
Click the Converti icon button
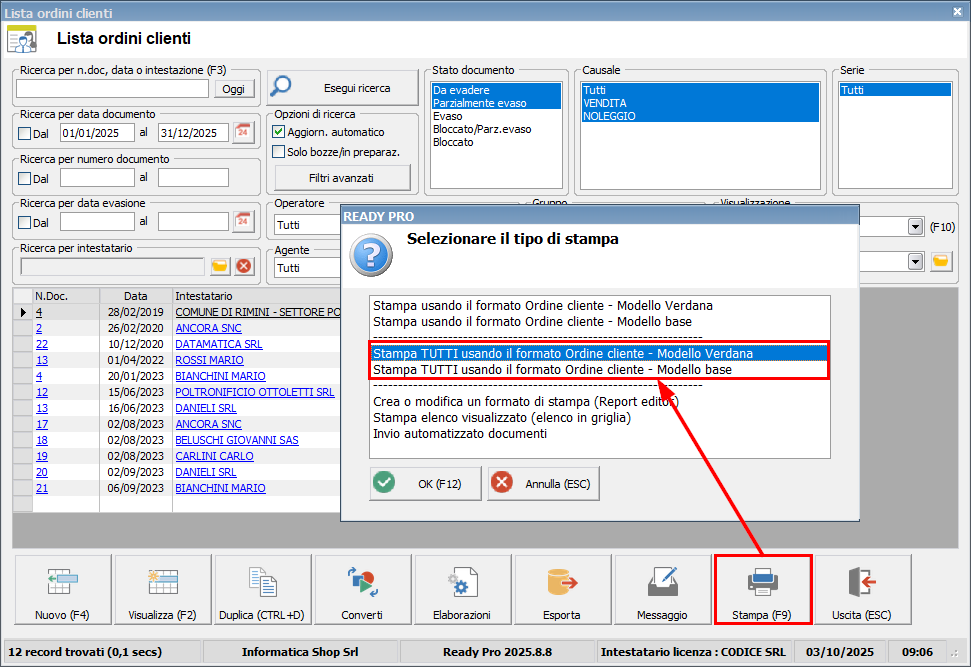pyautogui.click(x=363, y=589)
